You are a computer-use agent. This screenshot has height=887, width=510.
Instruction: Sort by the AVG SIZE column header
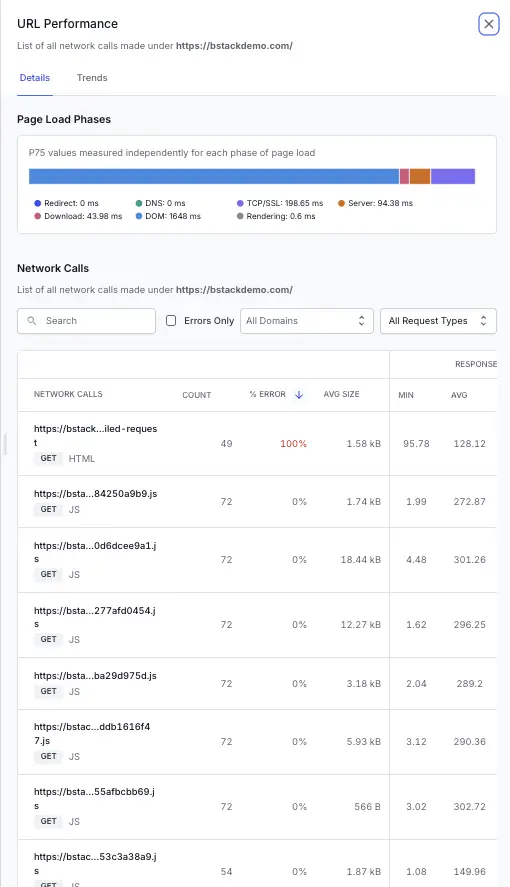342,394
